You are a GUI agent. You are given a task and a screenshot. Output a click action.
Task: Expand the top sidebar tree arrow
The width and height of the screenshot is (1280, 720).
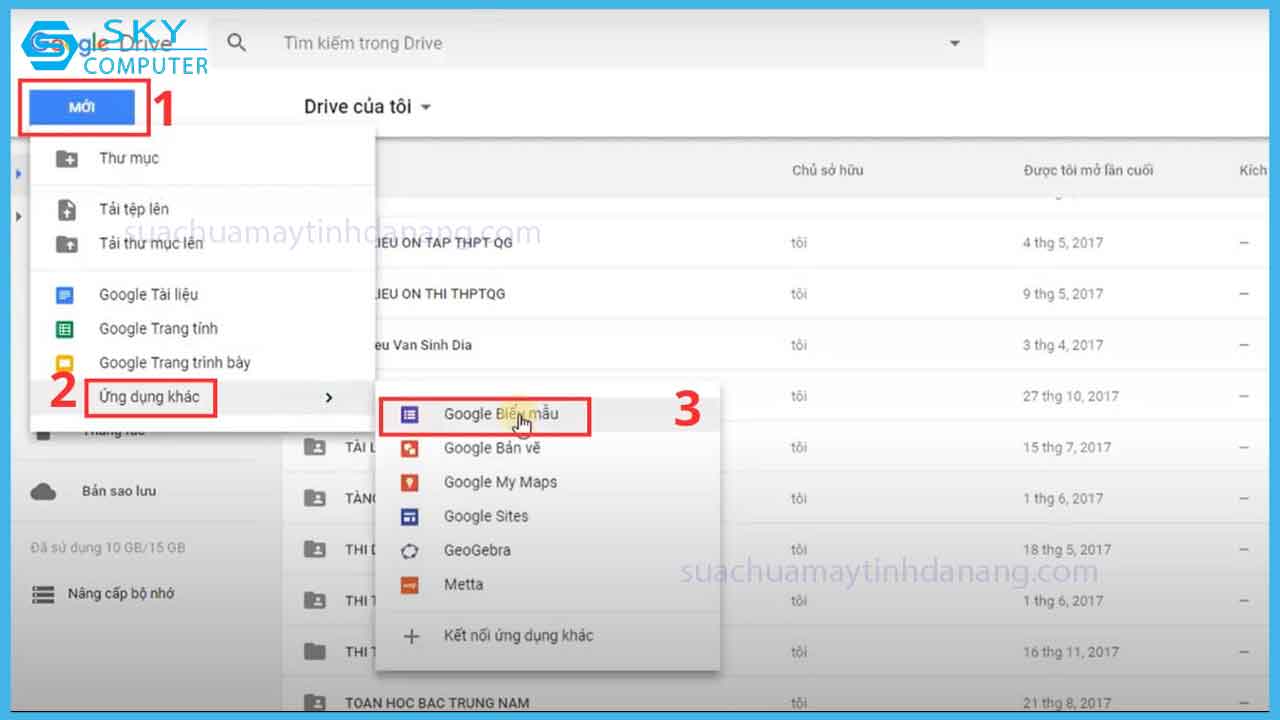pos(19,174)
